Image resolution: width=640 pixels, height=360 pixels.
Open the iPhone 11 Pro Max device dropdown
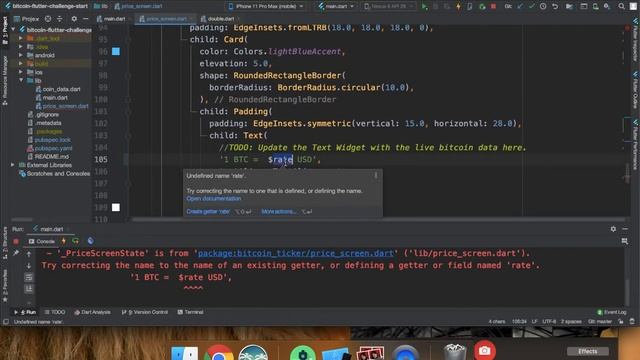click(265, 7)
